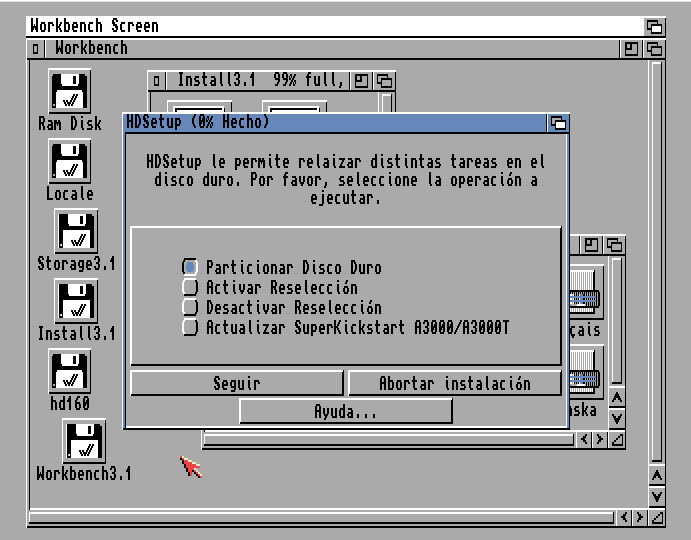This screenshot has width=691, height=540.
Task: Click HDSetup window depth gadget
Action: (558, 123)
